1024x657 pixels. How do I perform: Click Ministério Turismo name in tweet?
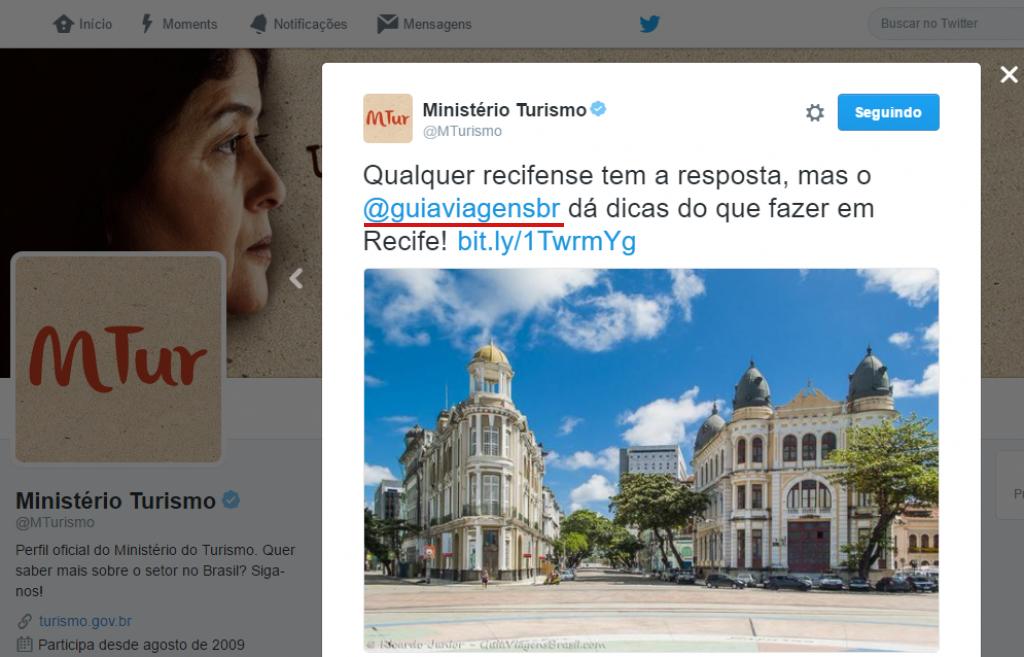coord(504,110)
